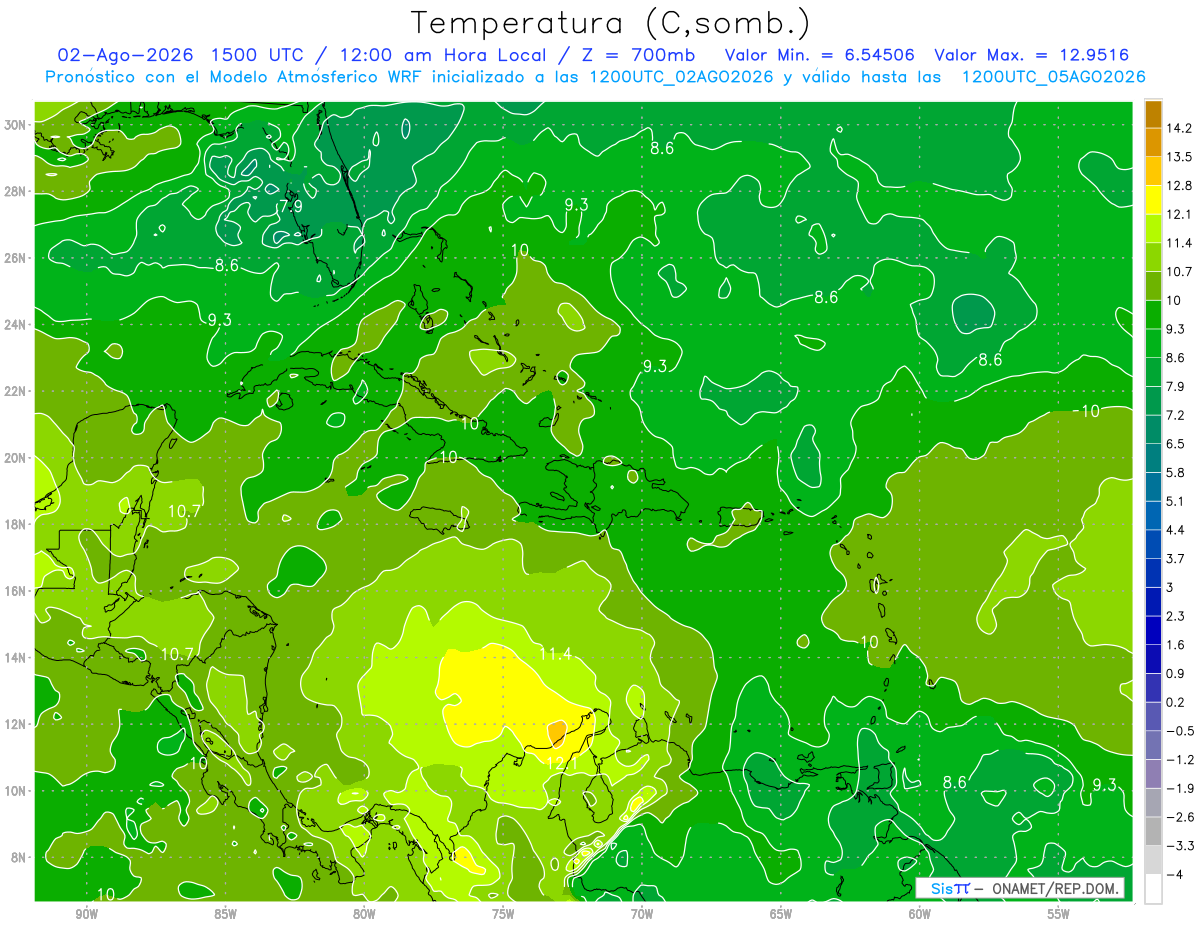Select the colorbar segment between 10 and 10.7

1152,285
